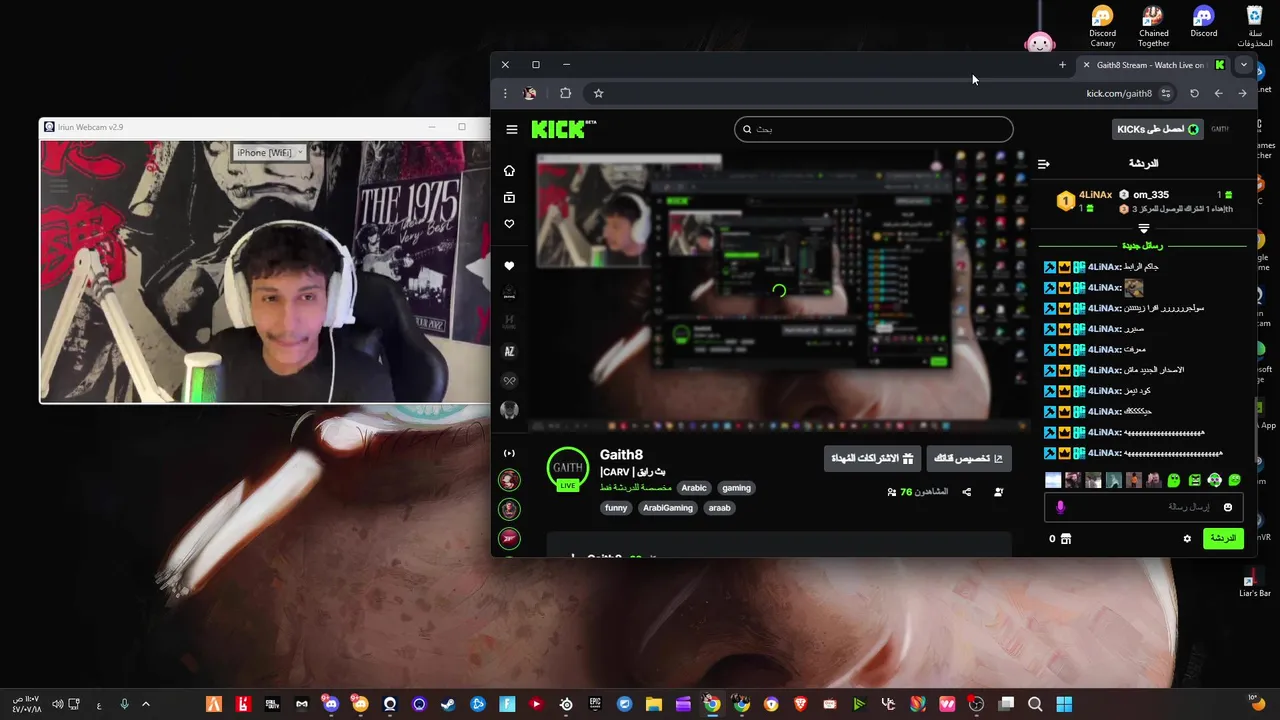Reload the page

point(1194,93)
